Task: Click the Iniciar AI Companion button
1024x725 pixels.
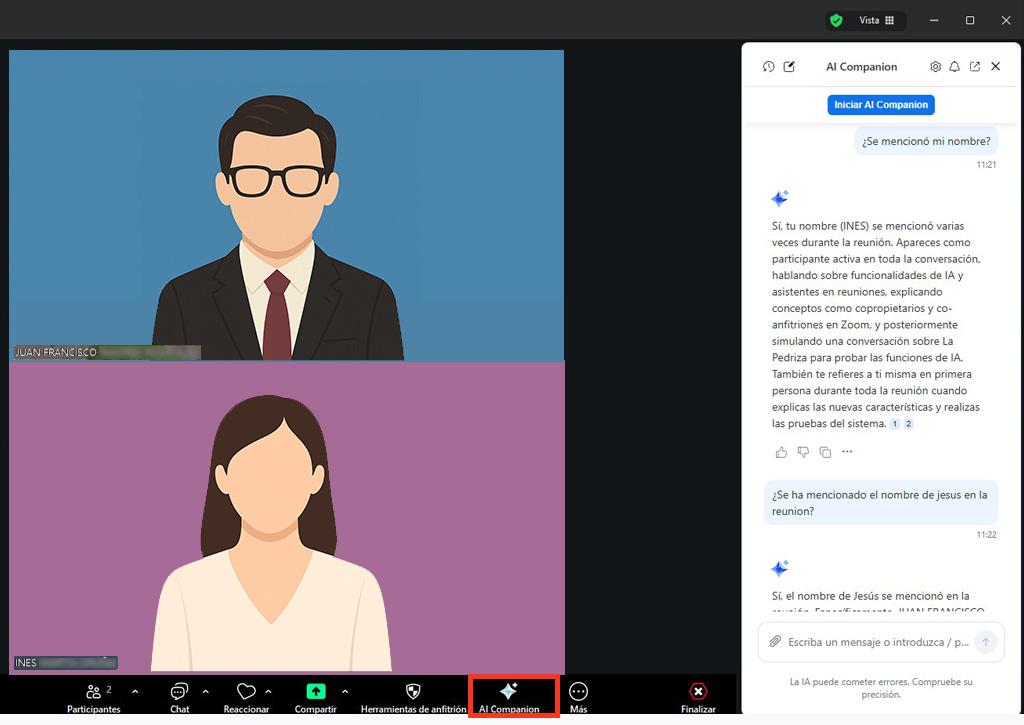Action: [881, 105]
